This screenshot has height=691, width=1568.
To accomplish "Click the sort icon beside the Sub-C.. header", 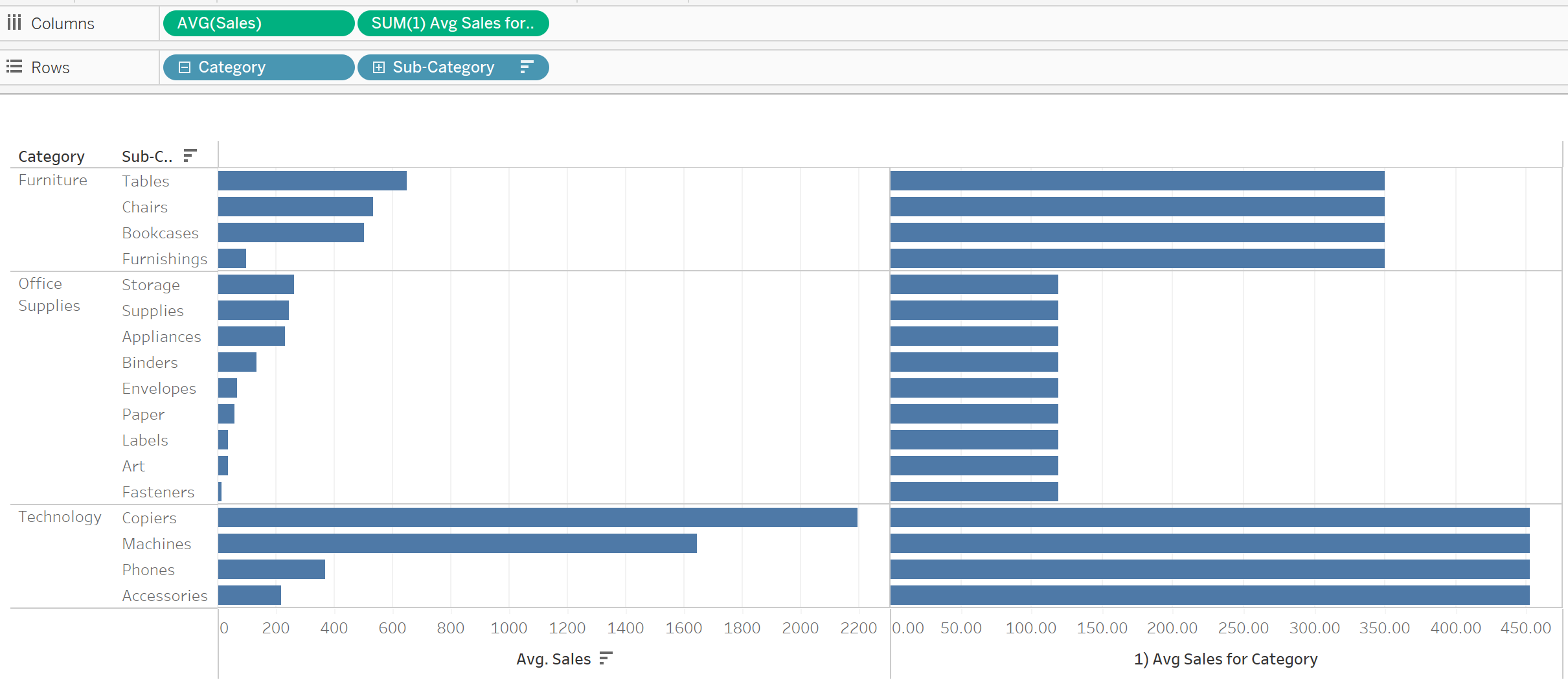I will coord(190,155).
